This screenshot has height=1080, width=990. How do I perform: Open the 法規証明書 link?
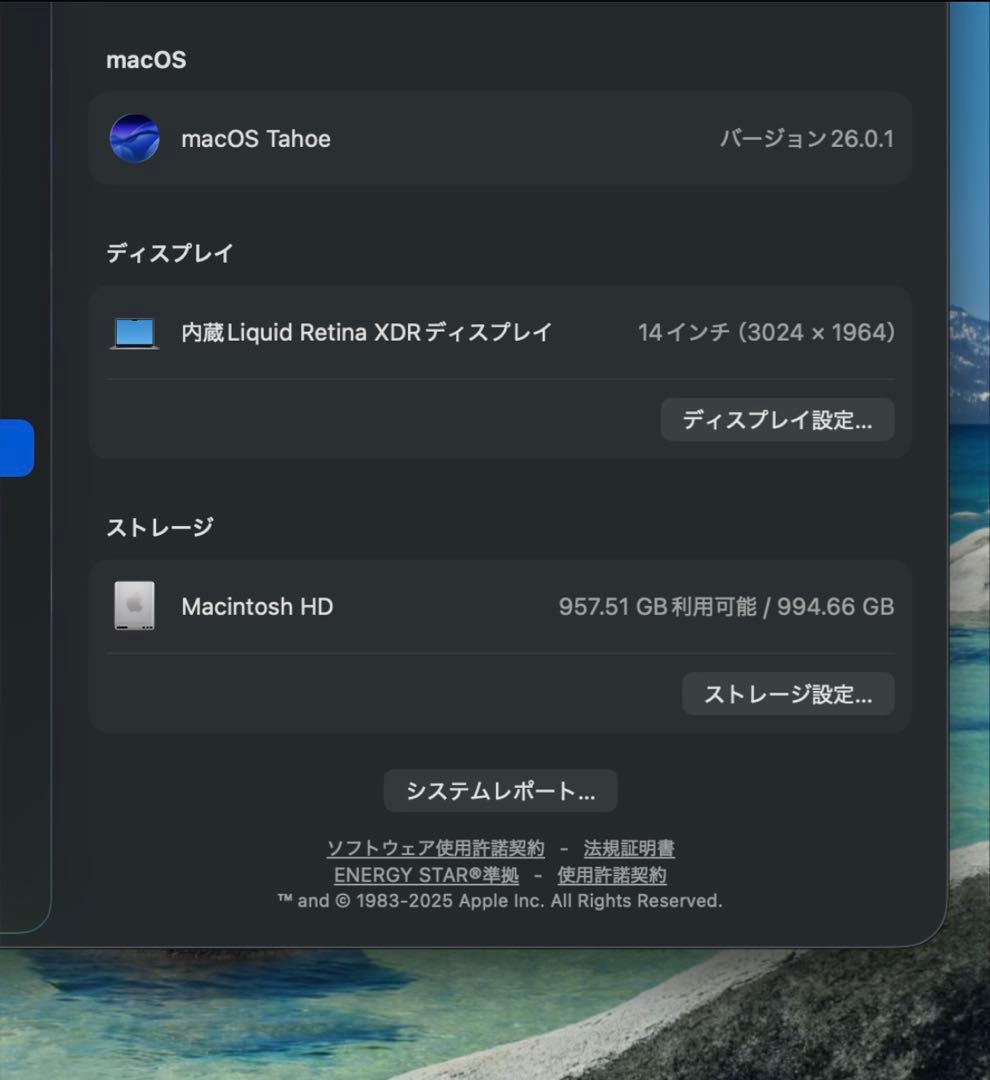click(x=629, y=847)
